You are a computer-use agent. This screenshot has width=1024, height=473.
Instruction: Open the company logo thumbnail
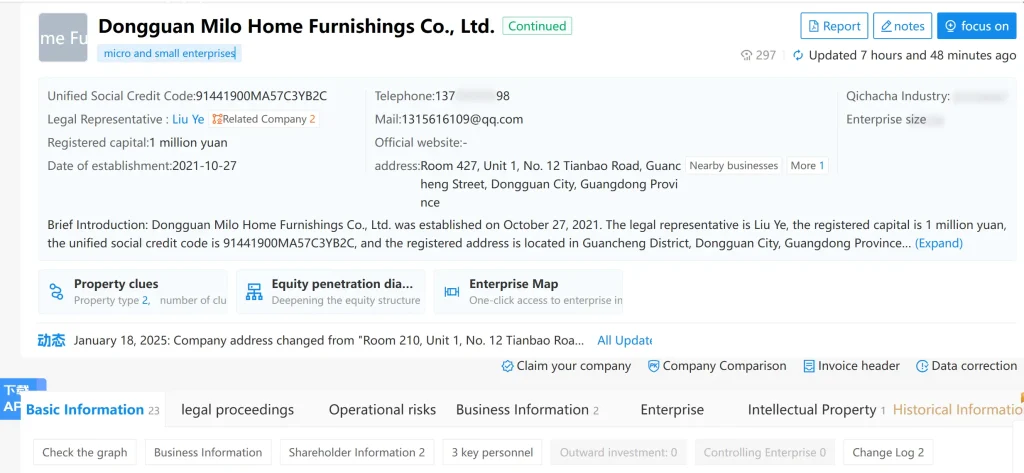pyautogui.click(x=63, y=38)
